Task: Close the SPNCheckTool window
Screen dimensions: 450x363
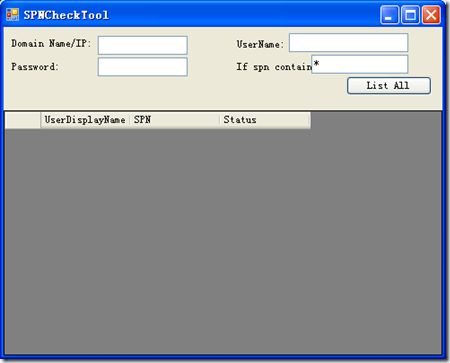Action: pos(431,15)
